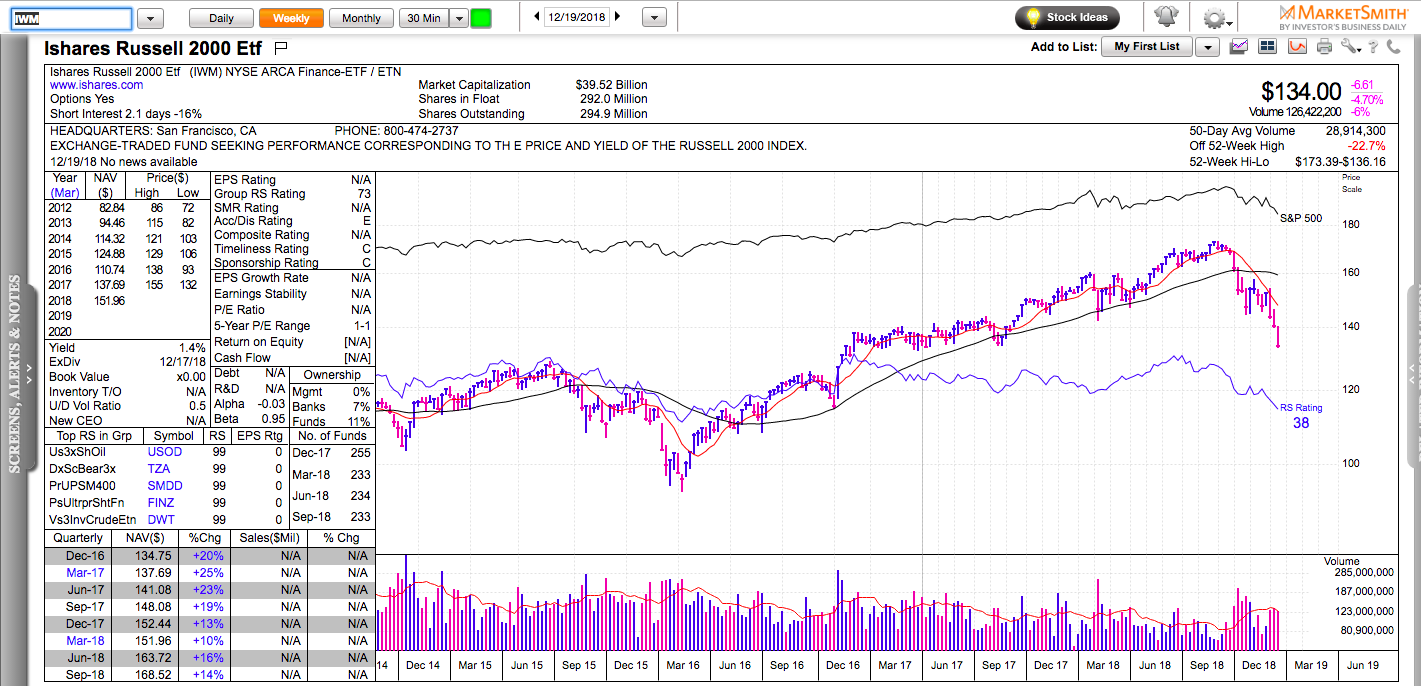
Task: Open help with the question mark icon
Action: coord(1375,46)
